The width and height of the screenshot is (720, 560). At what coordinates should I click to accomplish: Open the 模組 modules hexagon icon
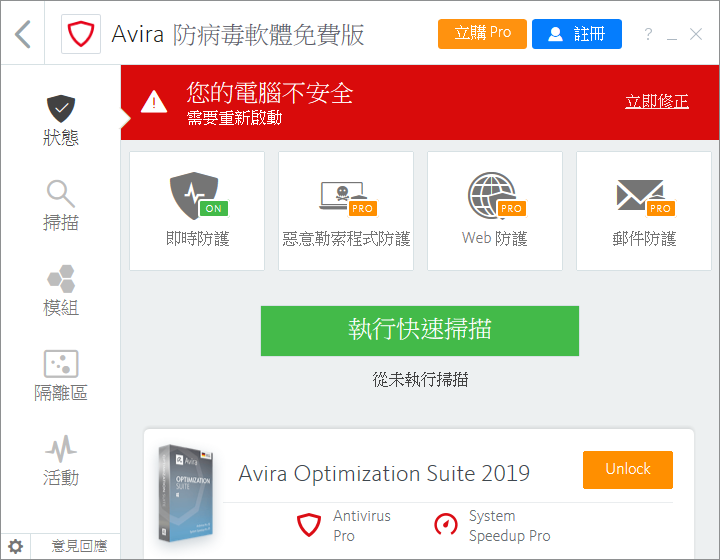[61, 279]
